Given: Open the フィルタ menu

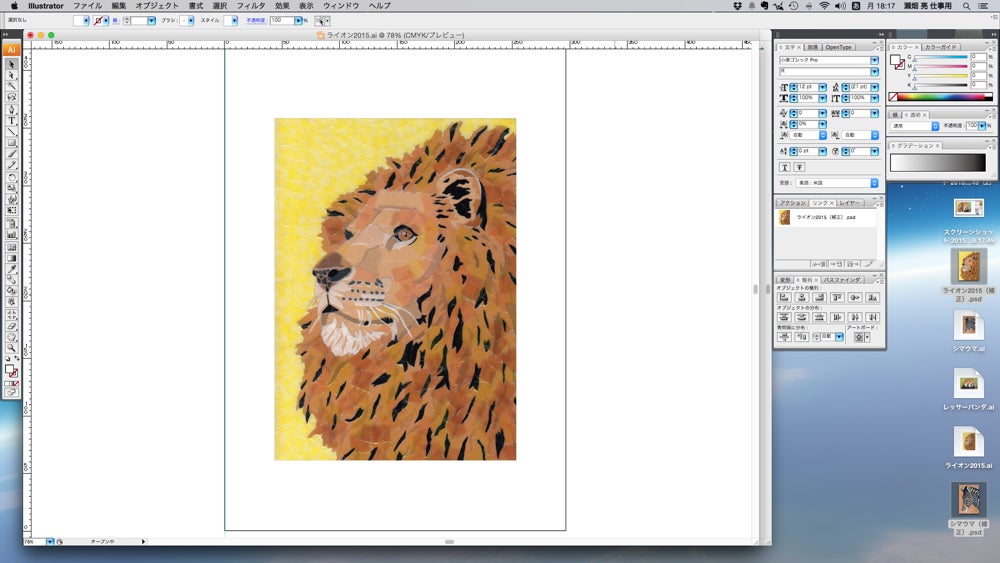Looking at the screenshot, I should pos(251,6).
